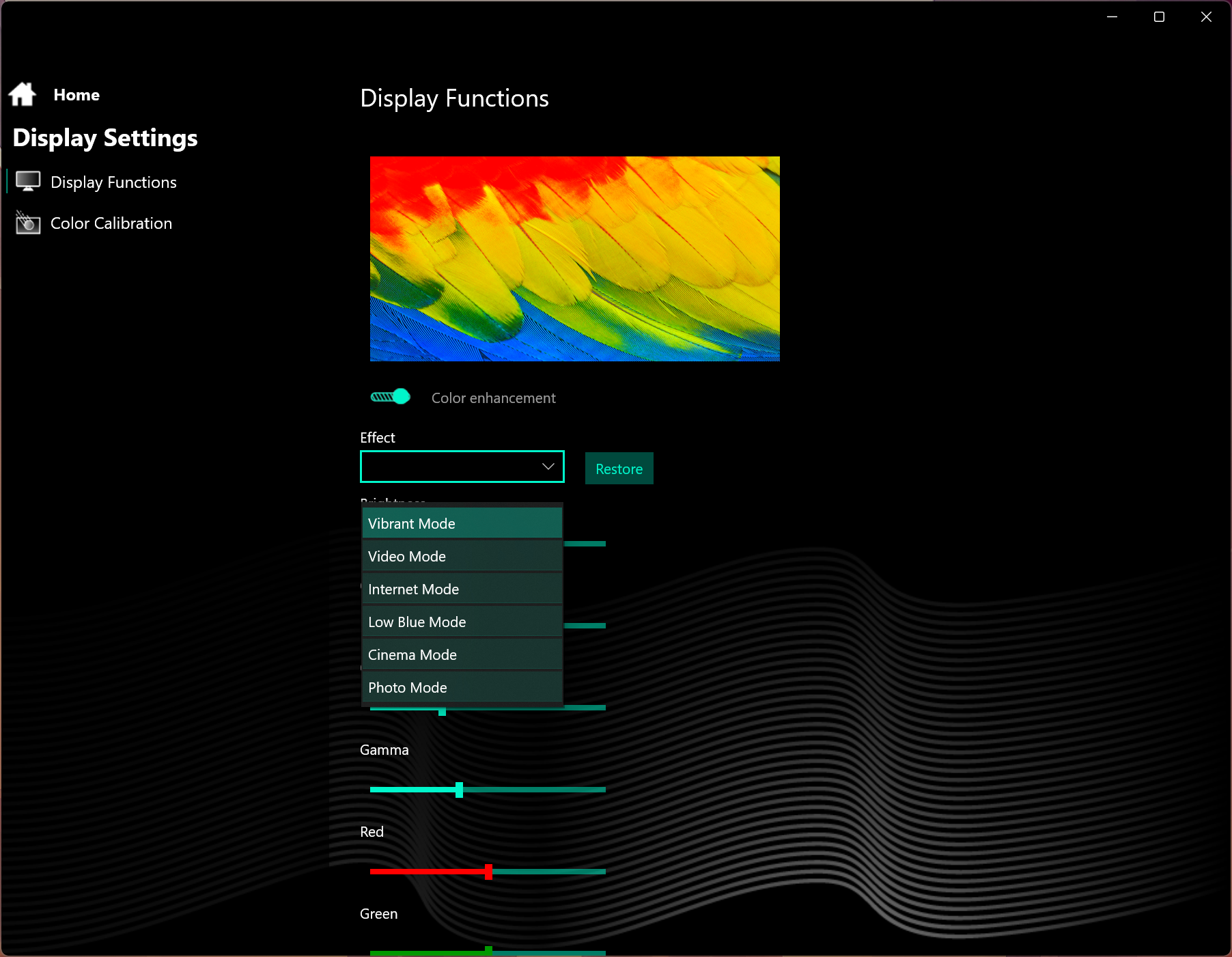Choose Cinema Mode effect
The width and height of the screenshot is (1232, 957).
(x=462, y=654)
